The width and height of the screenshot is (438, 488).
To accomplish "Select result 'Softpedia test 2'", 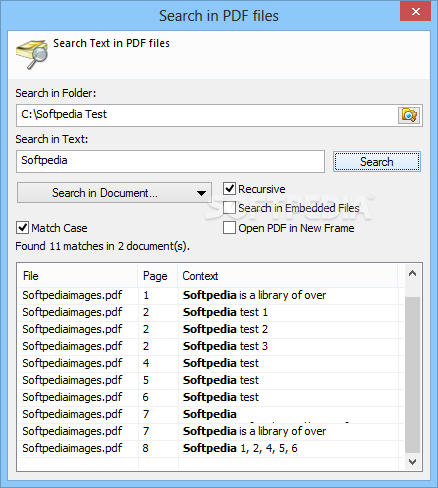I will (211, 329).
